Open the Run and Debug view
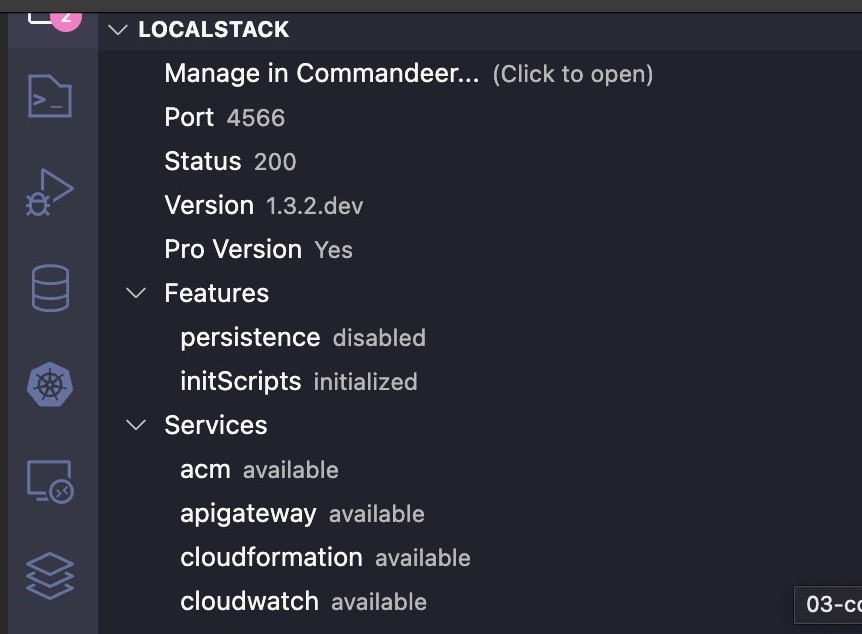This screenshot has width=862, height=634. pyautogui.click(x=49, y=192)
